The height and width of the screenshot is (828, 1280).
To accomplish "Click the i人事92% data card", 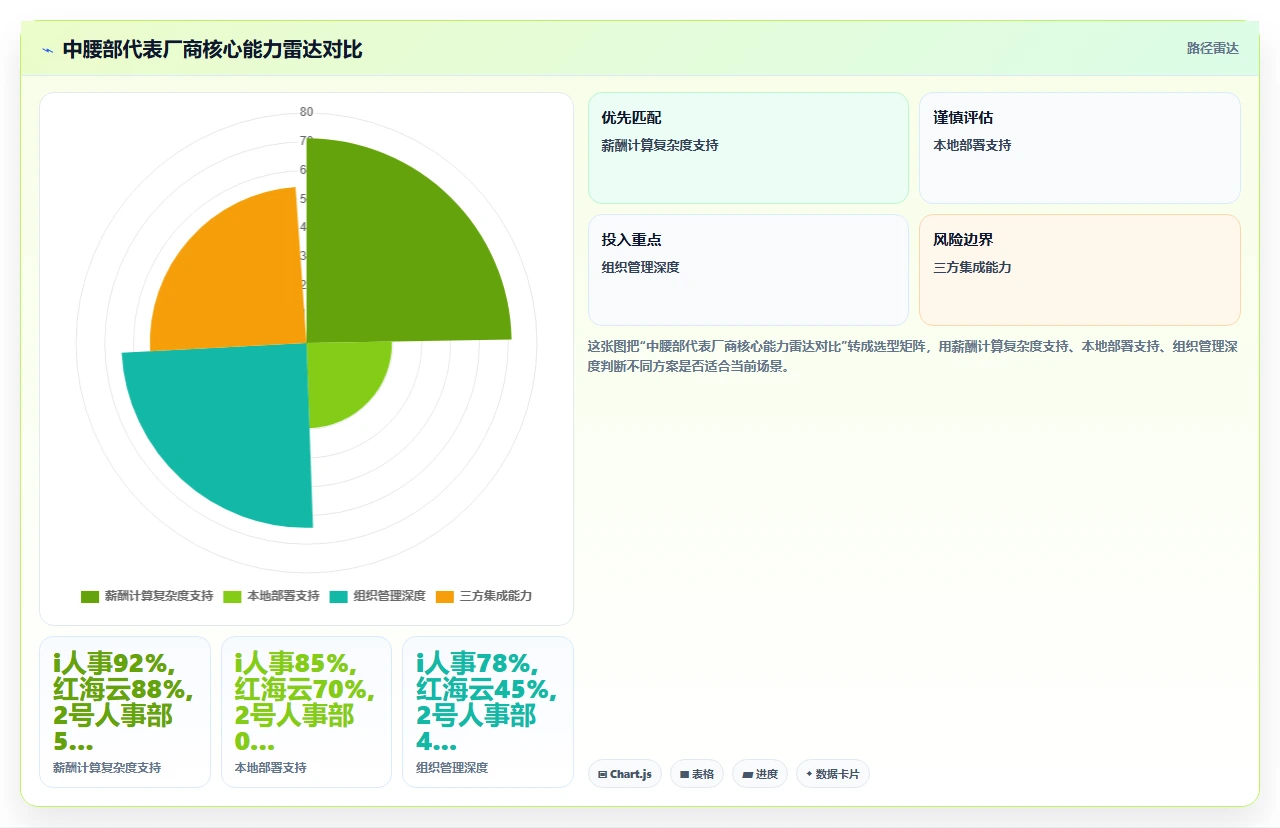I will [125, 712].
